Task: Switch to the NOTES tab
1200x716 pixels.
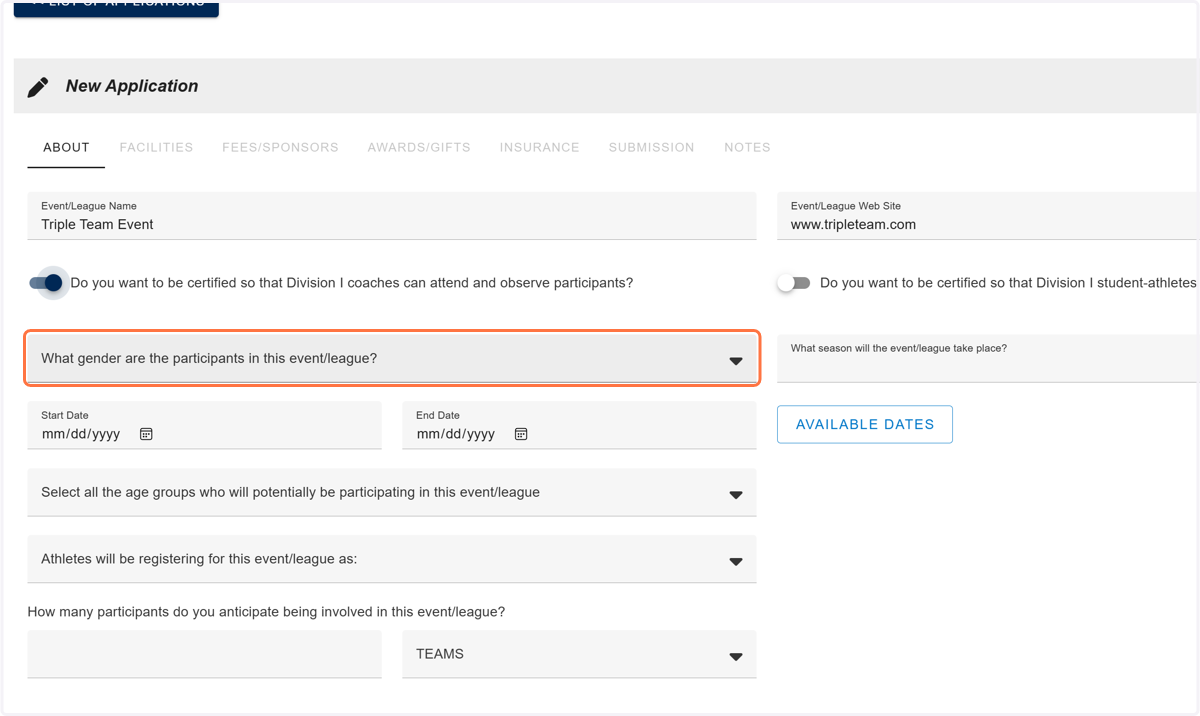Action: [747, 147]
